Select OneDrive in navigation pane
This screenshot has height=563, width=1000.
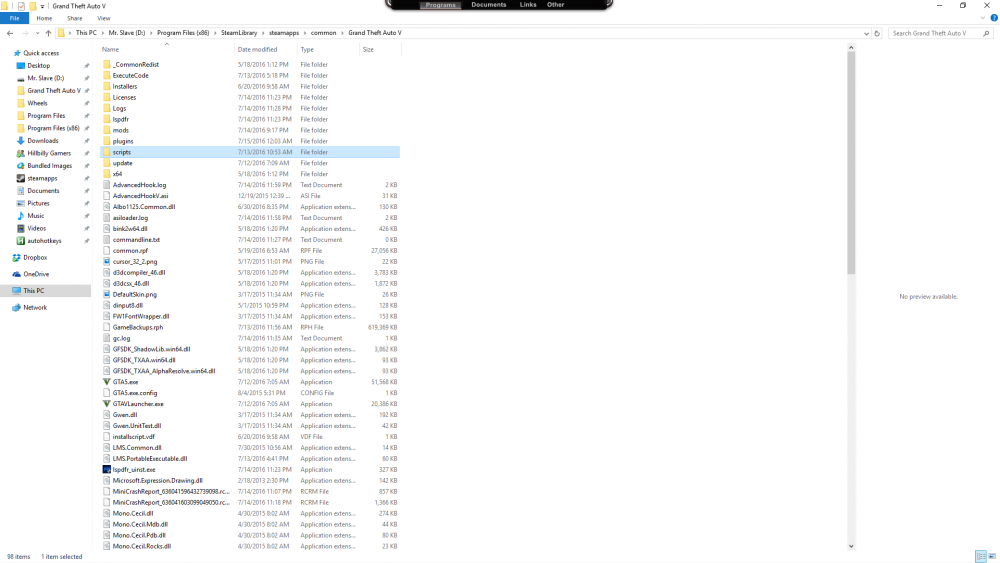pos(36,274)
